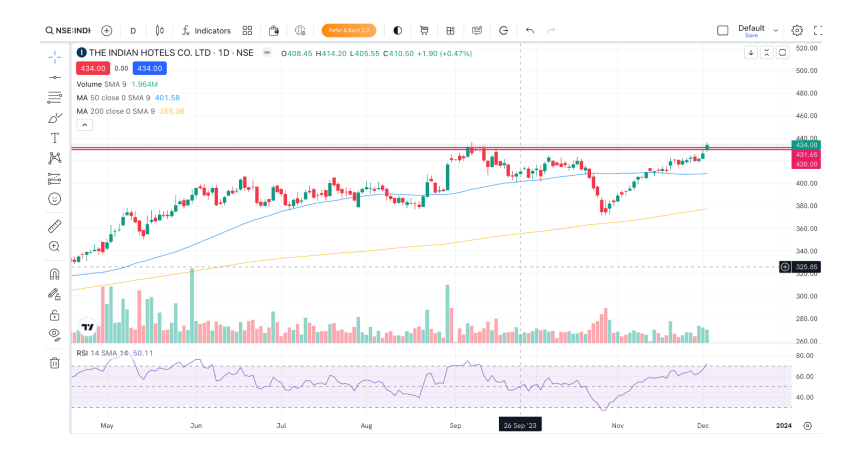Toggle lock all drawings padlock

click(x=55, y=314)
